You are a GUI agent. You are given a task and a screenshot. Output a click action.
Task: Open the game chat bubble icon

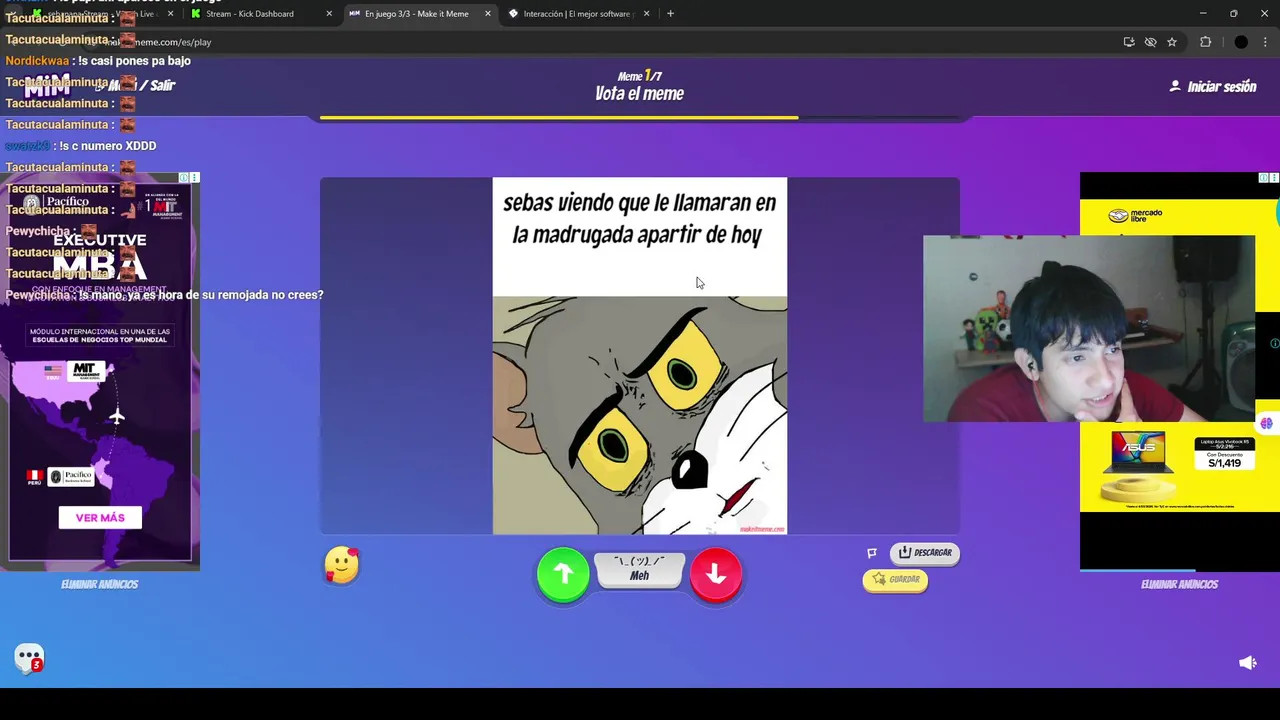tap(30, 658)
